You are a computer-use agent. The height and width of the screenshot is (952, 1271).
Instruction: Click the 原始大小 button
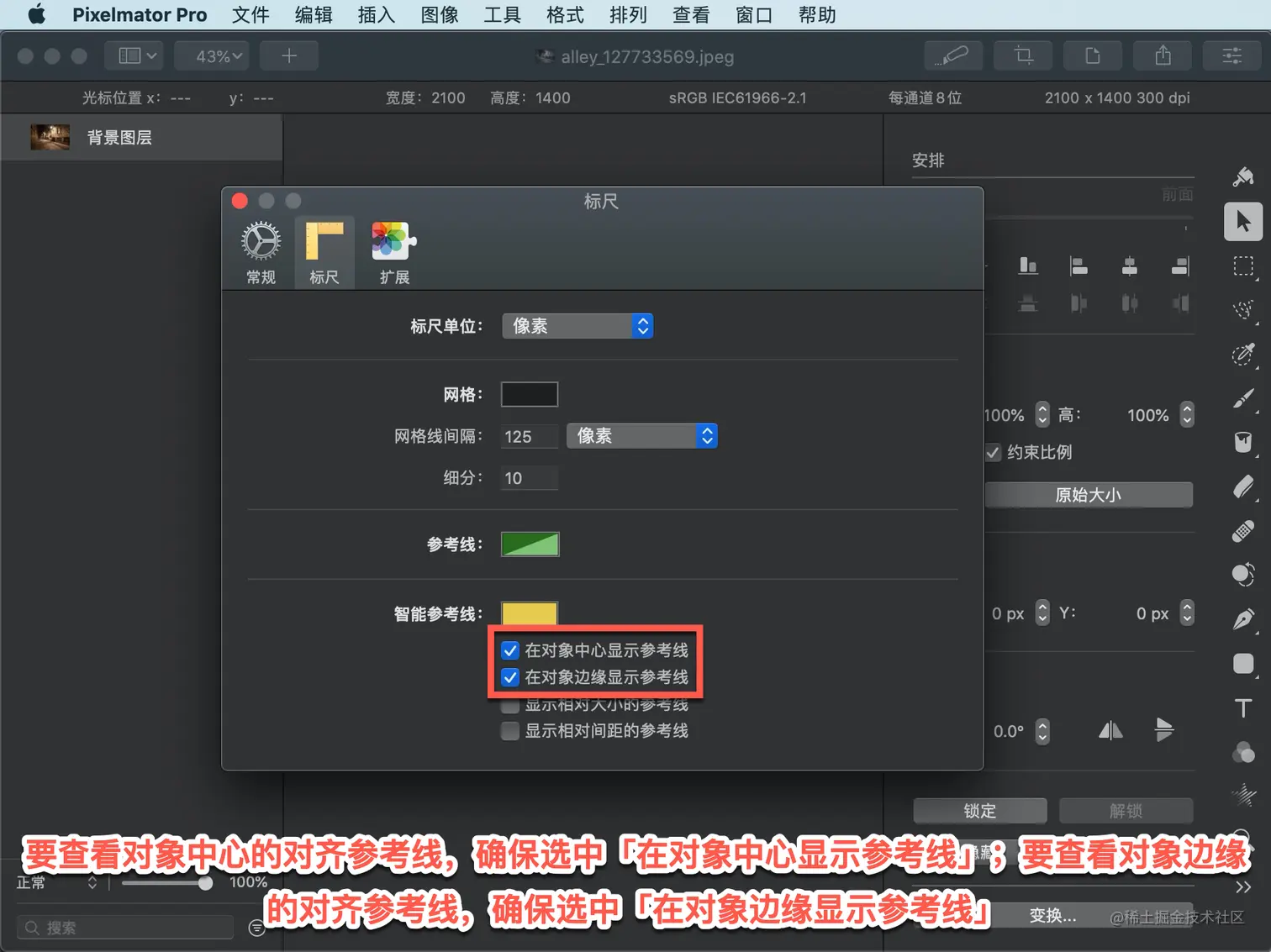tap(1089, 495)
